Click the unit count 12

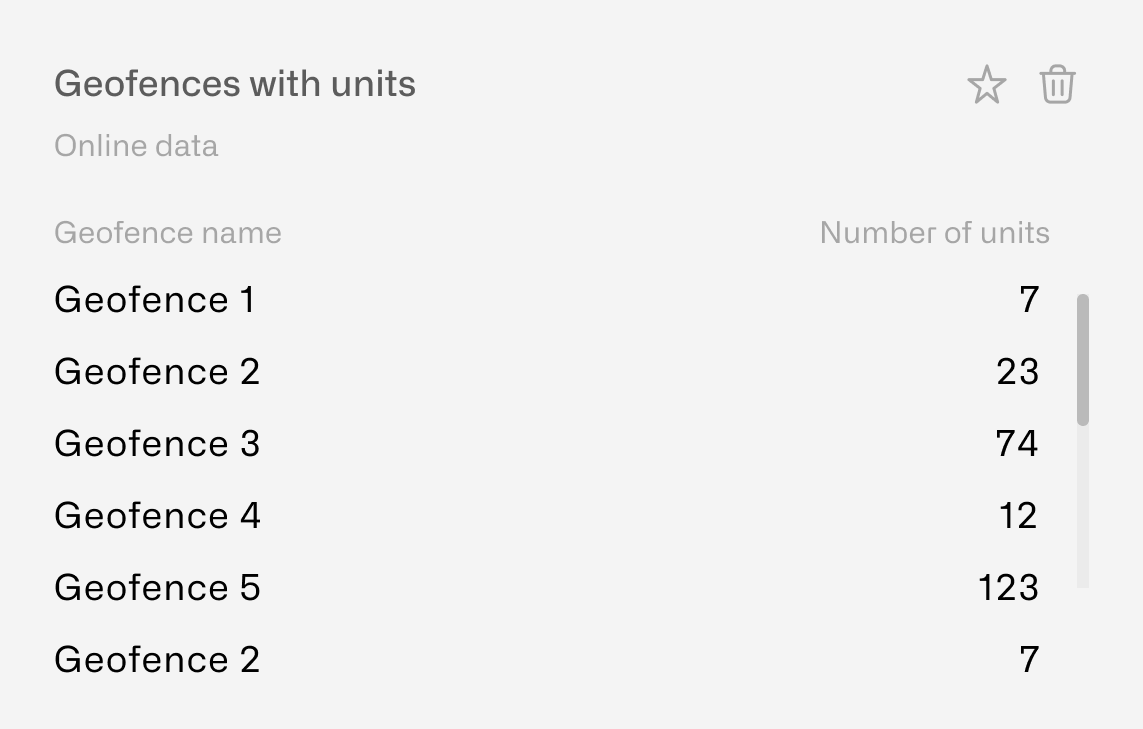point(1018,516)
